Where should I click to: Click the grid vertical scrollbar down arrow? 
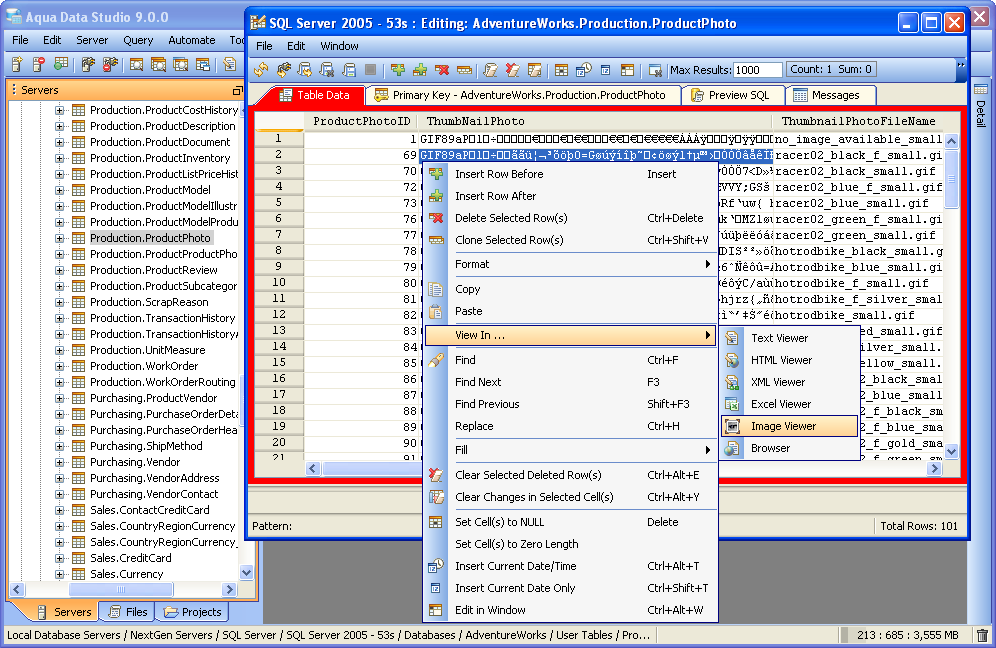[951, 451]
